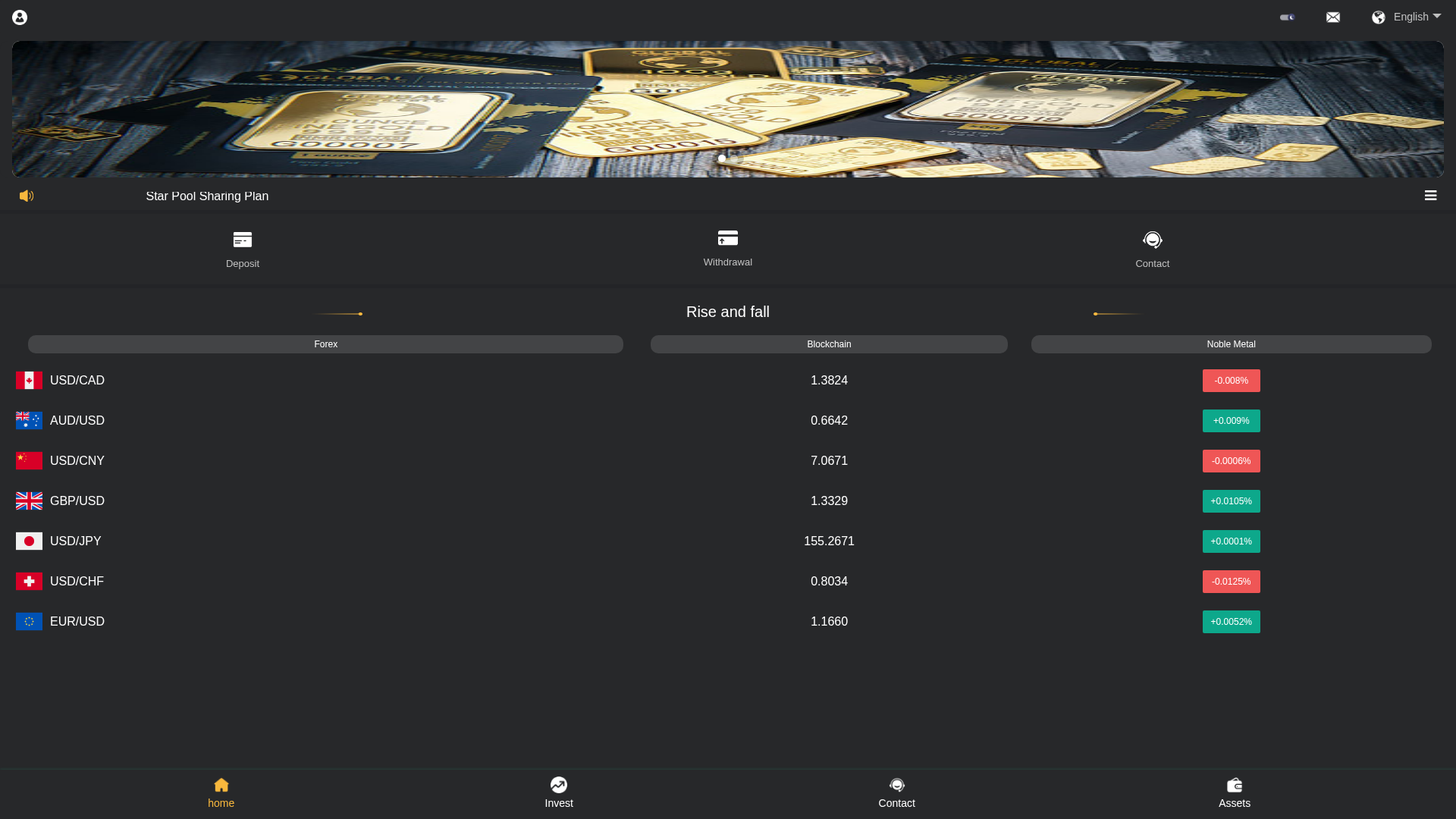Click the 0.8034 price value

coord(829,582)
